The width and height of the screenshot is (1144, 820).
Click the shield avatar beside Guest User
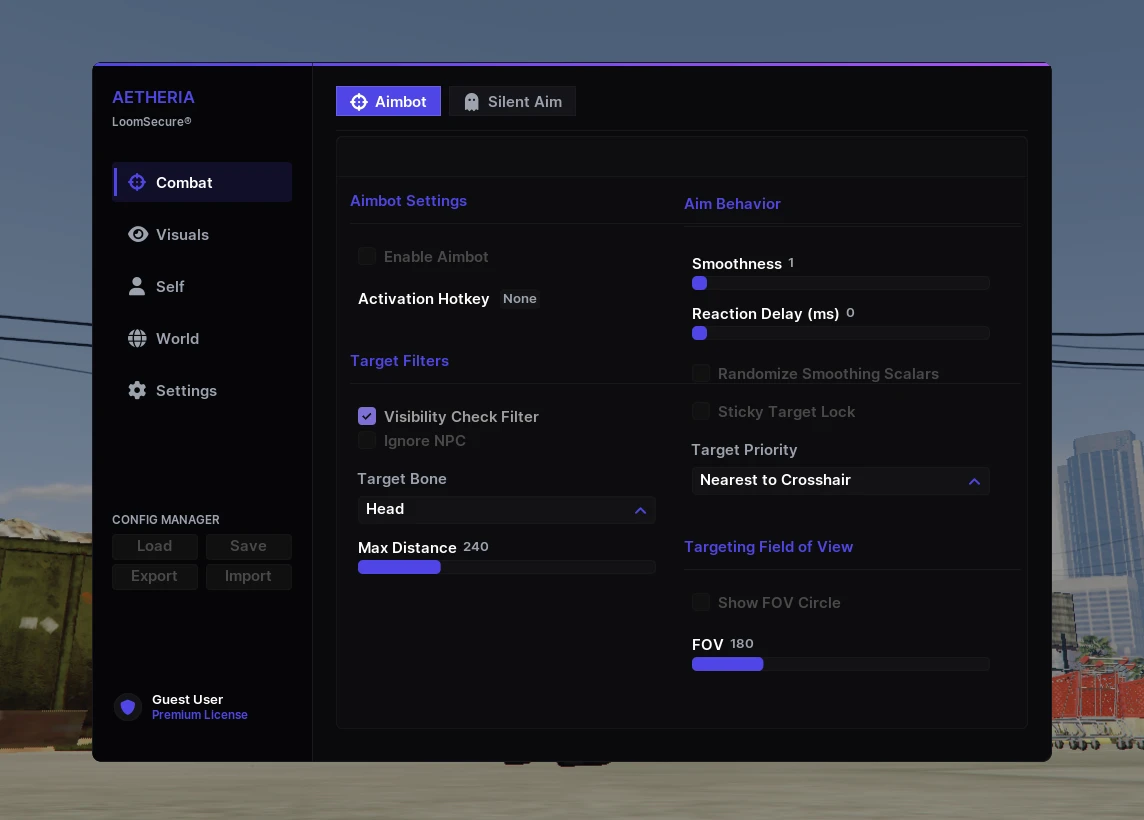(x=128, y=707)
